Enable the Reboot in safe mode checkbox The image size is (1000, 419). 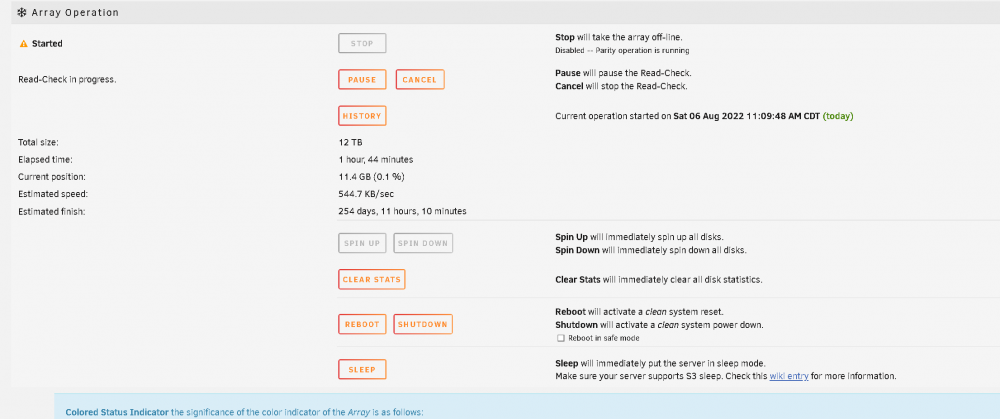click(x=560, y=338)
